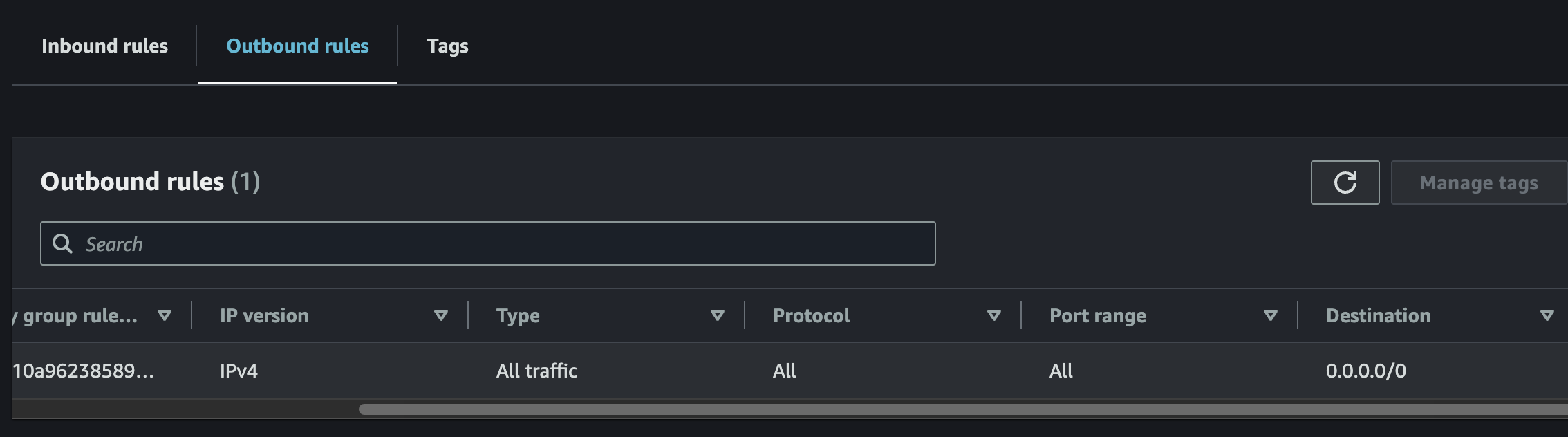The height and width of the screenshot is (437, 1568).
Task: Select the IPv4 outbound rule row
Action: pyautogui.click(x=239, y=371)
